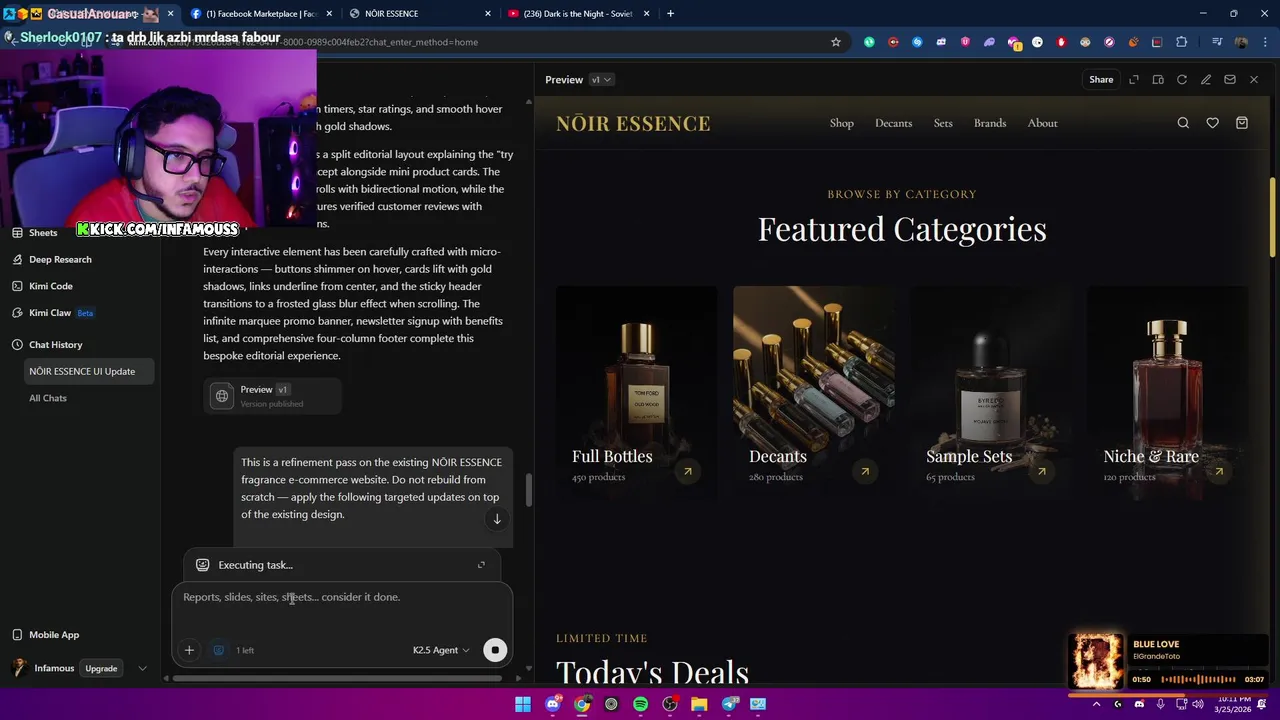Open the wishlist heart icon
Viewport: 1280px width, 720px height.
click(x=1212, y=123)
